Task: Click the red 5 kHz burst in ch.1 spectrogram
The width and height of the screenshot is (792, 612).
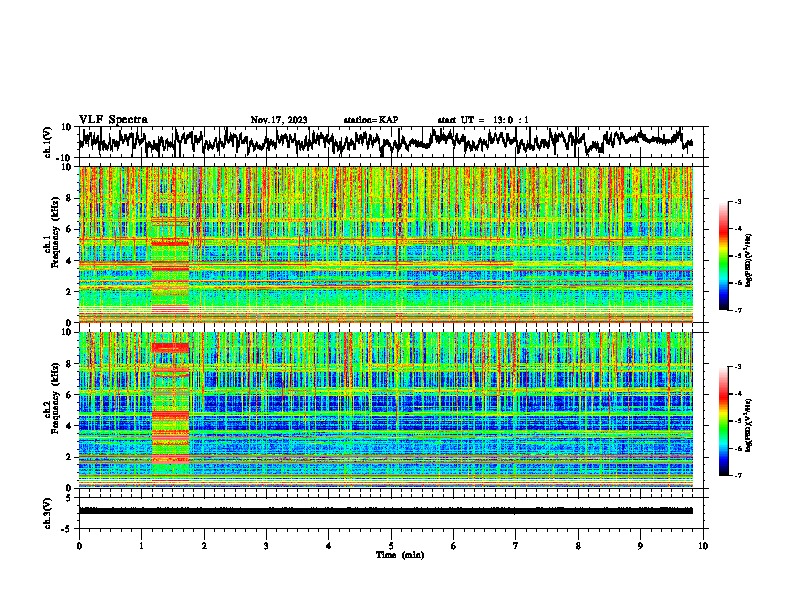Action: click(x=170, y=243)
